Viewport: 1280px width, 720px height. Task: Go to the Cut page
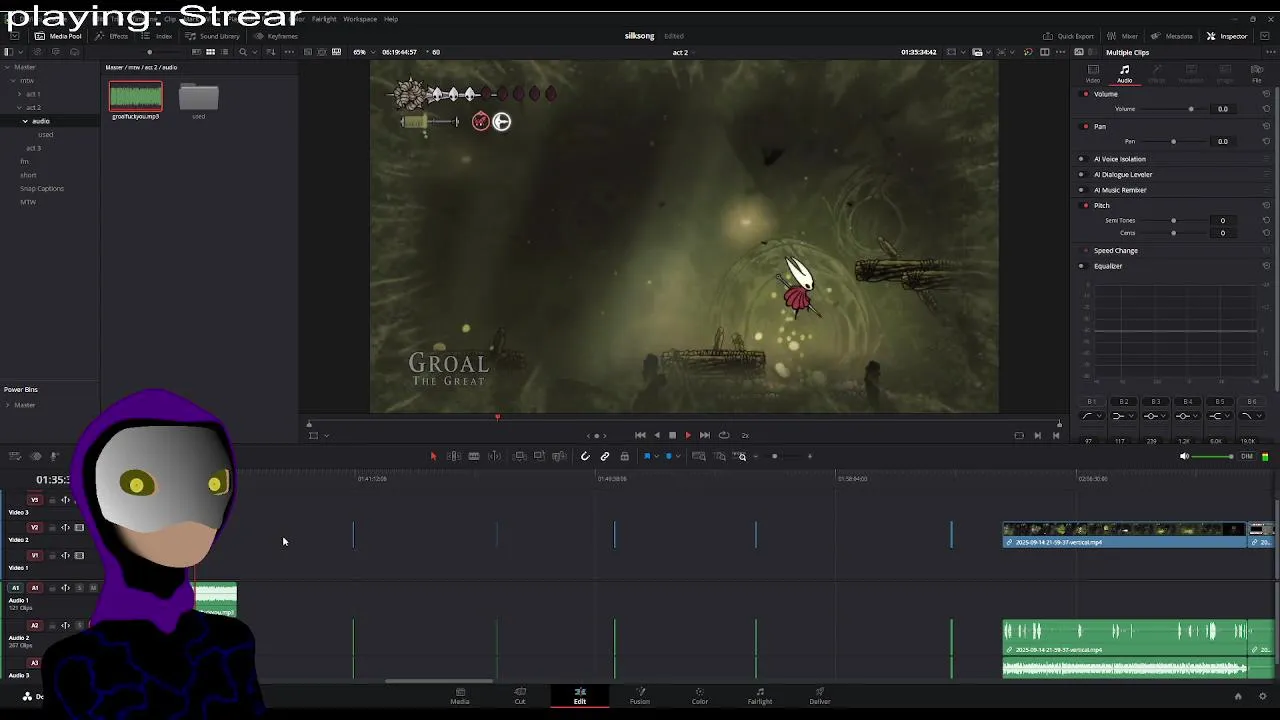[520, 696]
